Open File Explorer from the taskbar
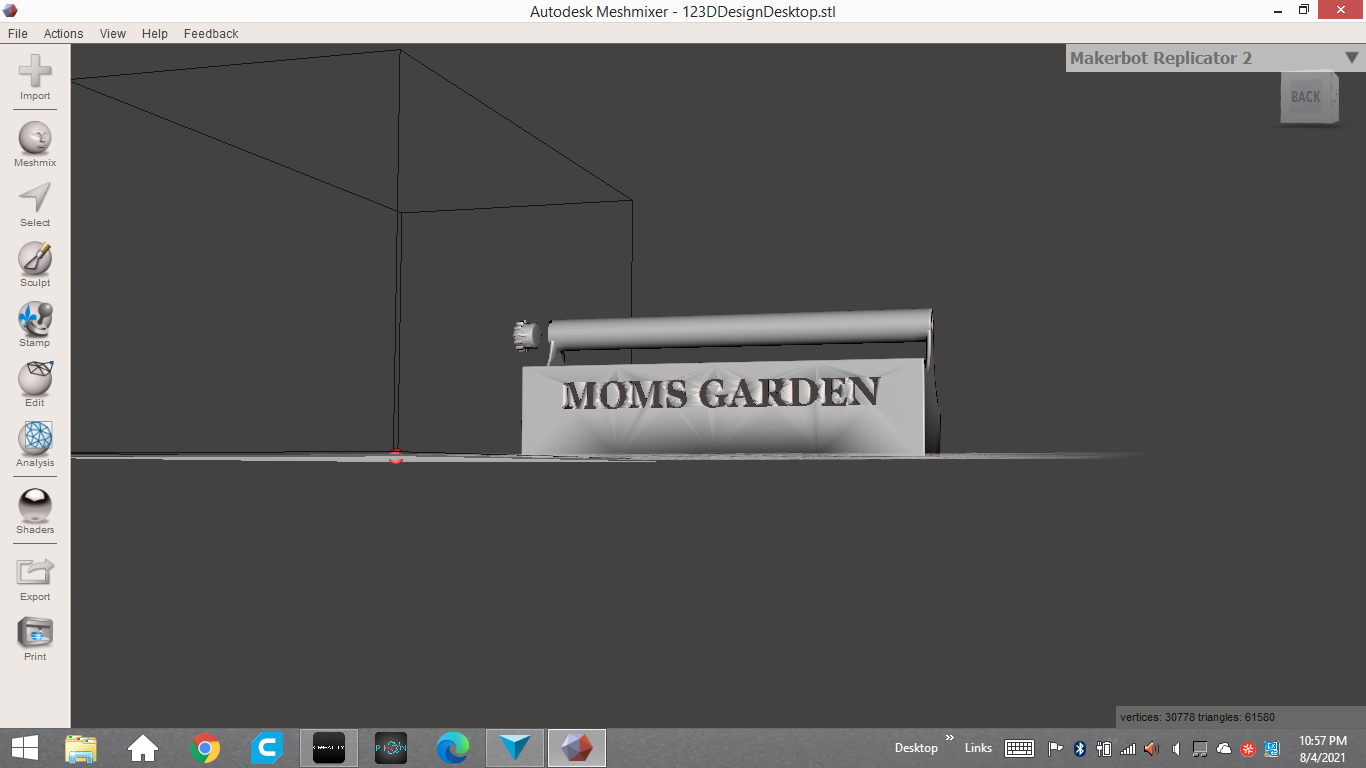 tap(81, 748)
